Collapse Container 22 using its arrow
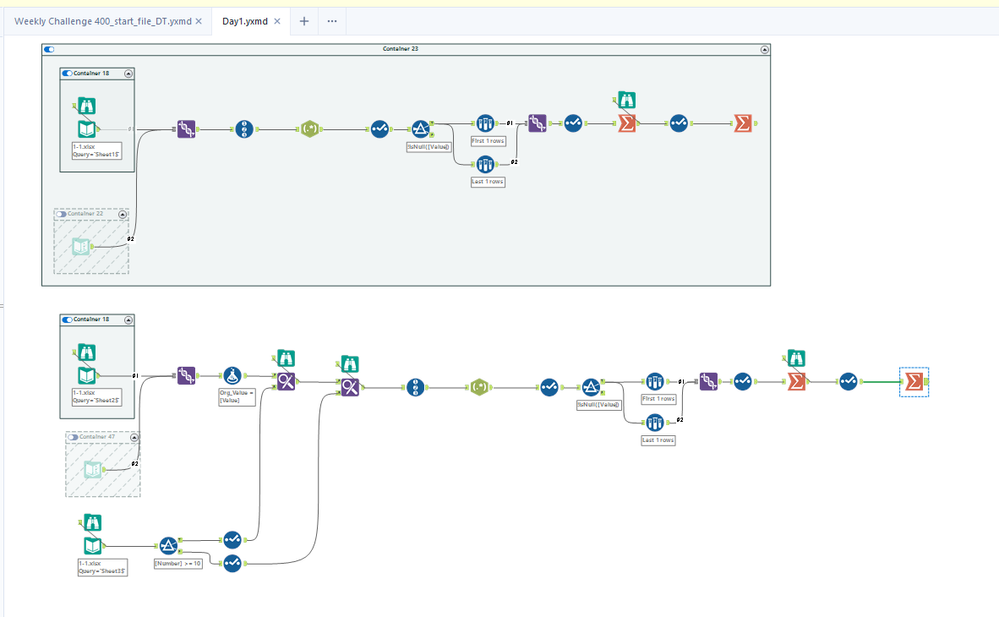The width and height of the screenshot is (999, 617). tap(122, 214)
